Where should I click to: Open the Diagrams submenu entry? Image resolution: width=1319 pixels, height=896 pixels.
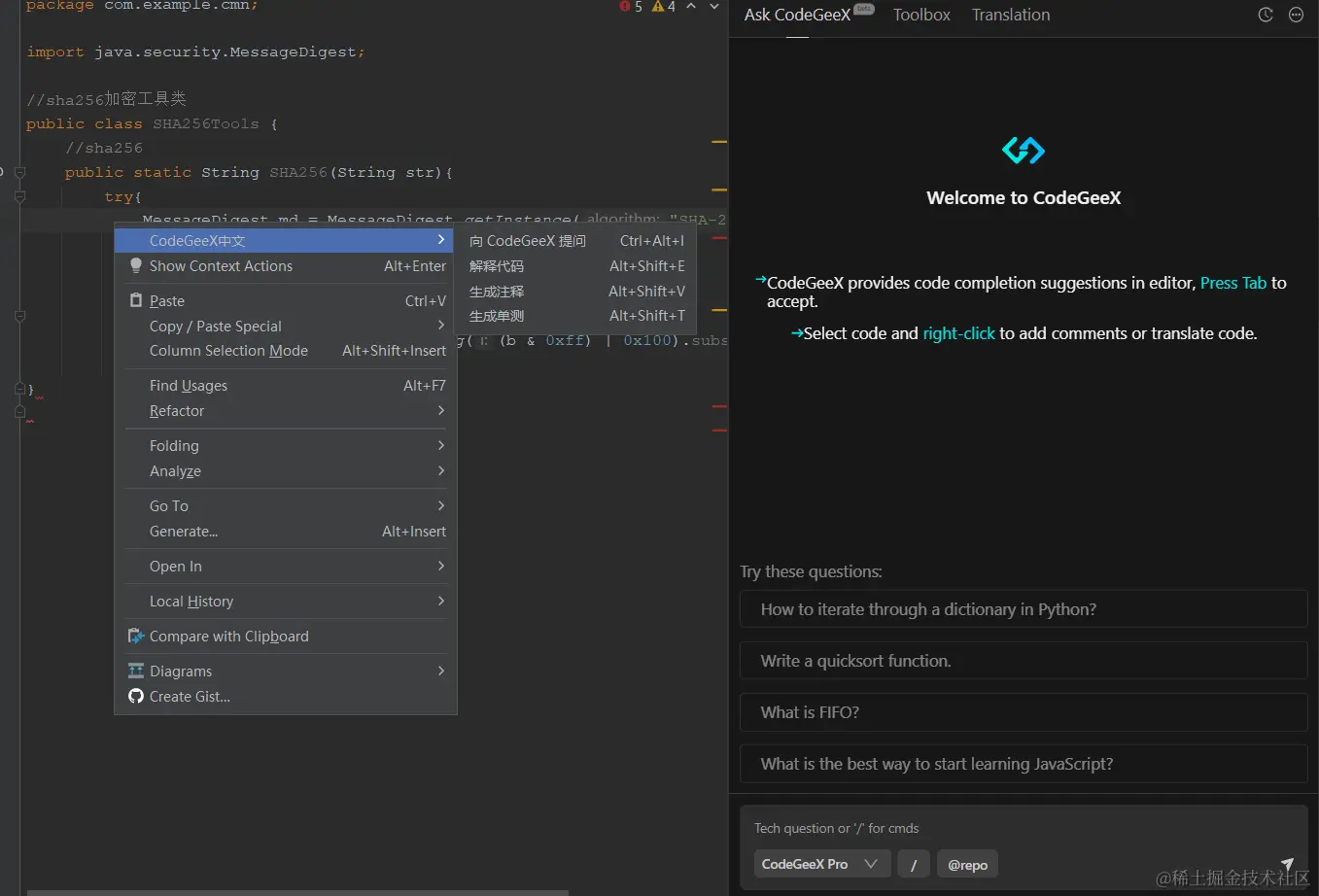pyautogui.click(x=286, y=671)
